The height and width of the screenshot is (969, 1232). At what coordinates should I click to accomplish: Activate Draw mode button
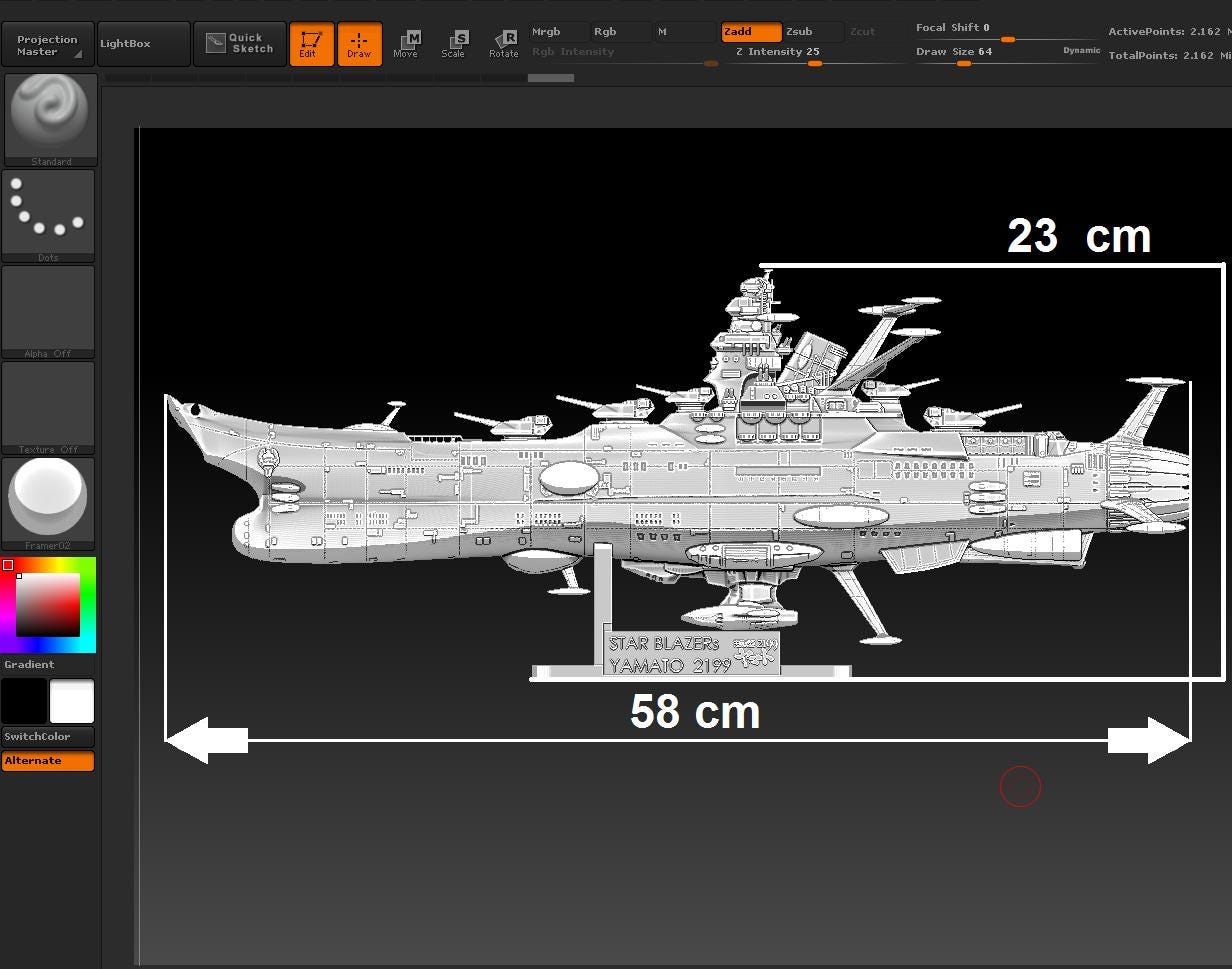pyautogui.click(x=360, y=43)
